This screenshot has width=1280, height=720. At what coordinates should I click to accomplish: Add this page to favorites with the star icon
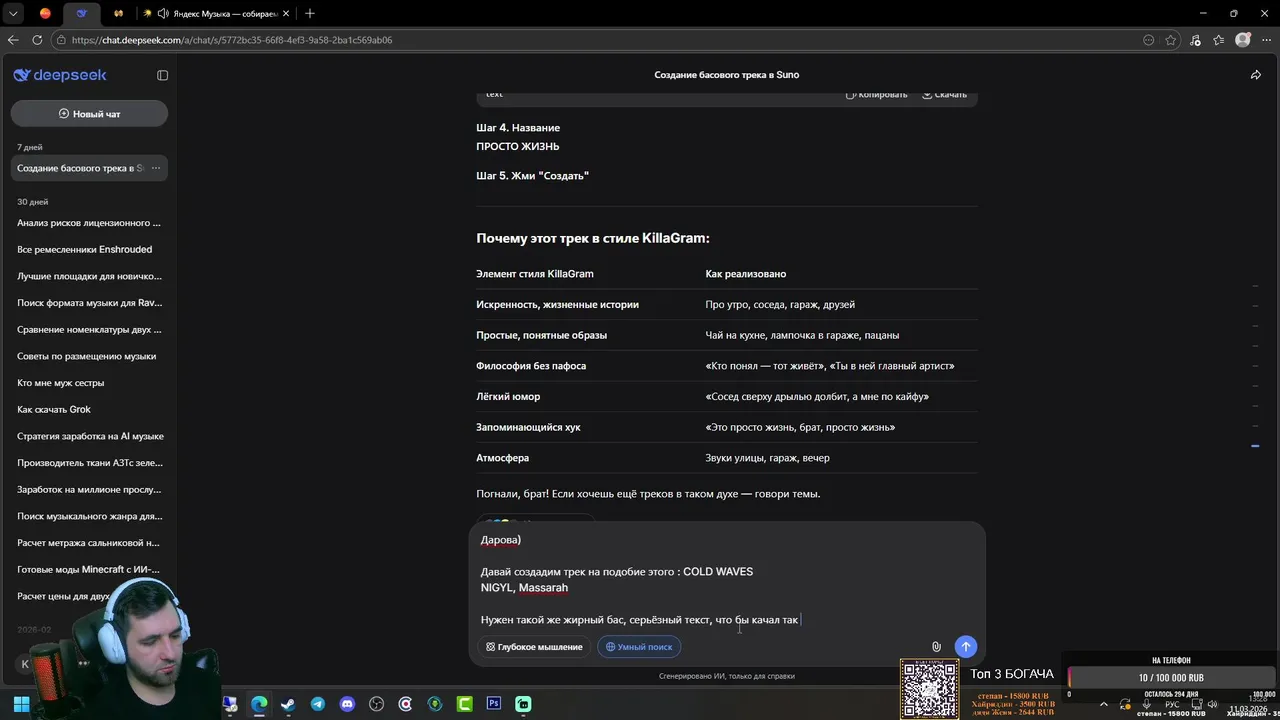point(1171,40)
